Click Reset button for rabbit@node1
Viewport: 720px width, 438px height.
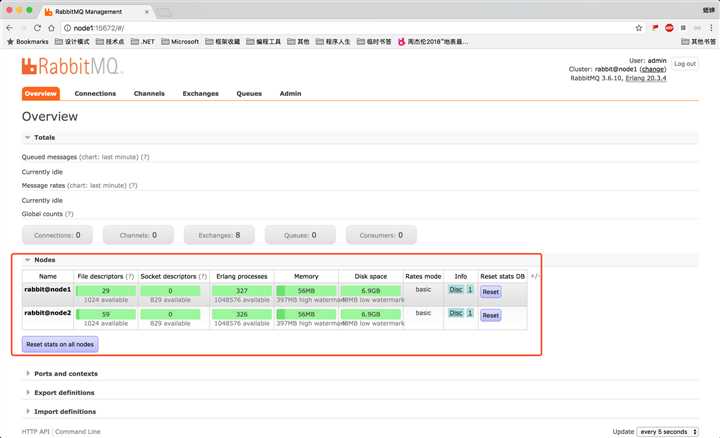[490, 292]
